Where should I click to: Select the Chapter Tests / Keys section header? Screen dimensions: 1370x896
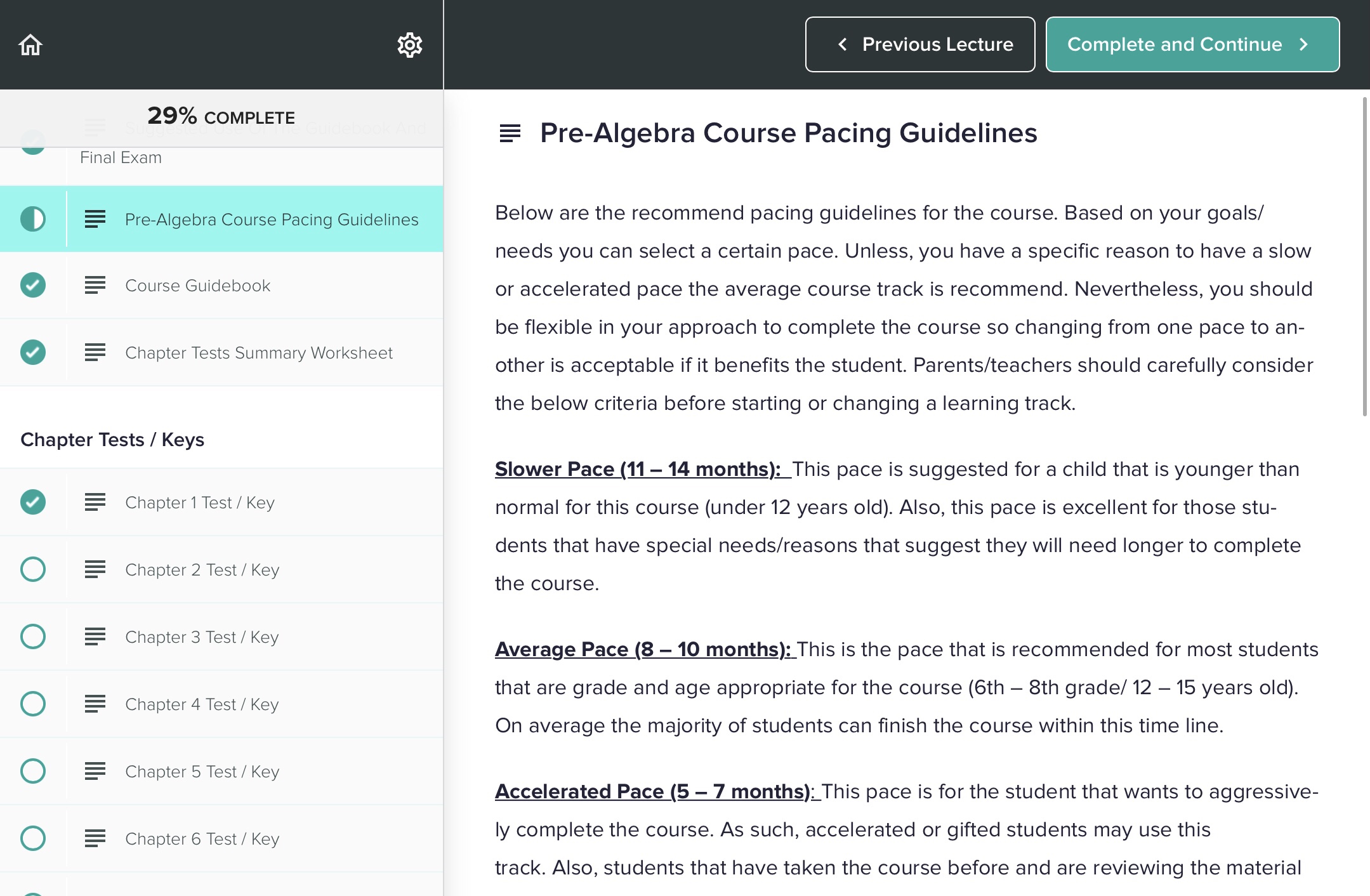pyautogui.click(x=113, y=439)
